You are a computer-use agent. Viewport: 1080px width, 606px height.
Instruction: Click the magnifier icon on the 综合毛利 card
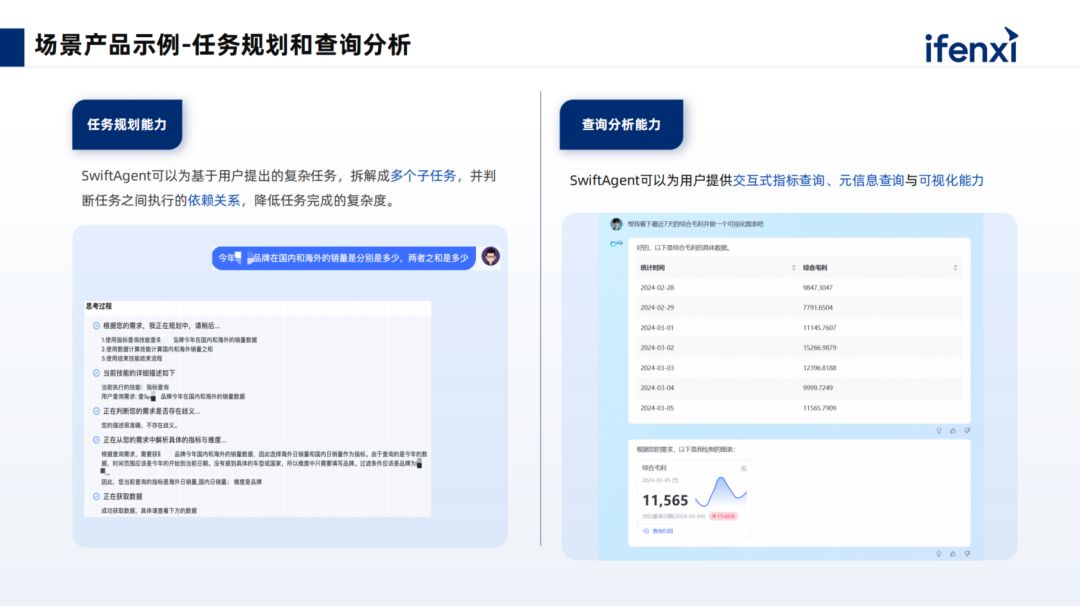744,468
